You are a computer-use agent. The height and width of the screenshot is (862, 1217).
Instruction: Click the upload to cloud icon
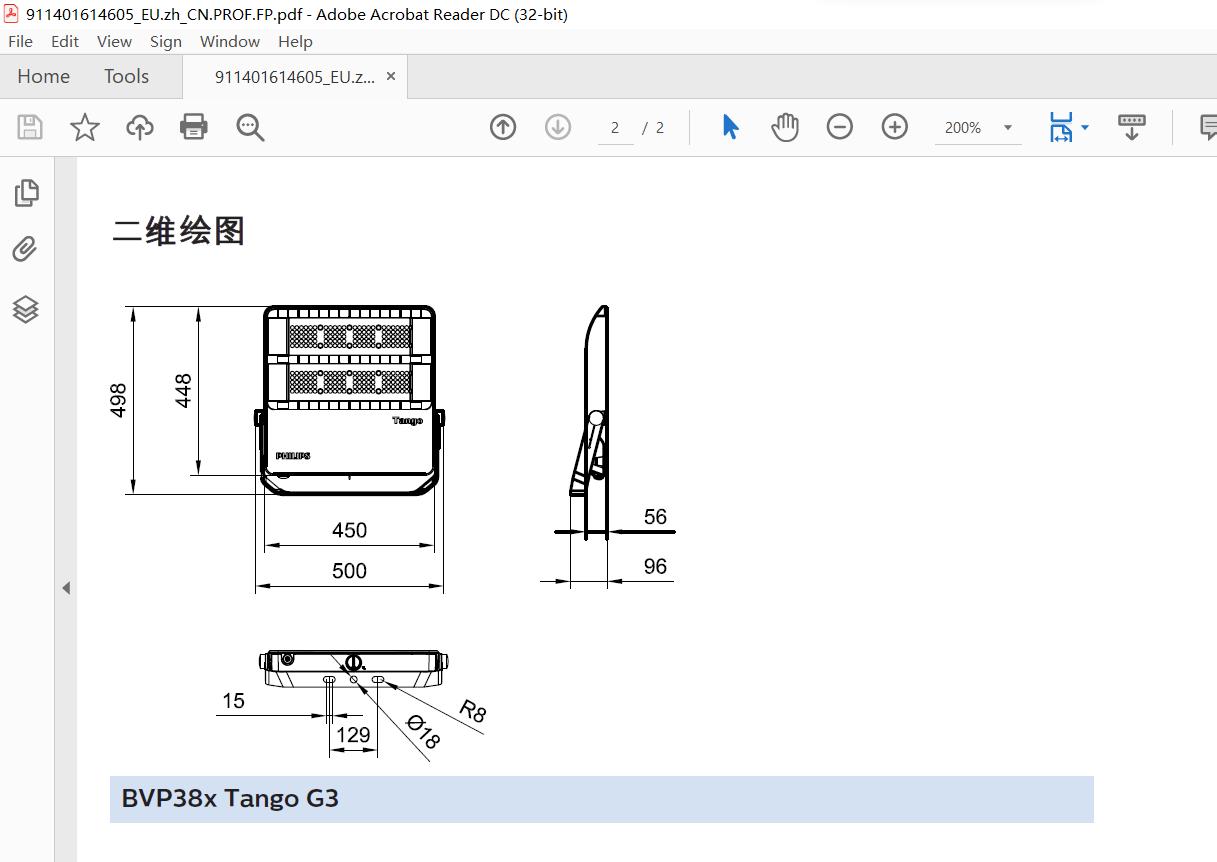[140, 127]
